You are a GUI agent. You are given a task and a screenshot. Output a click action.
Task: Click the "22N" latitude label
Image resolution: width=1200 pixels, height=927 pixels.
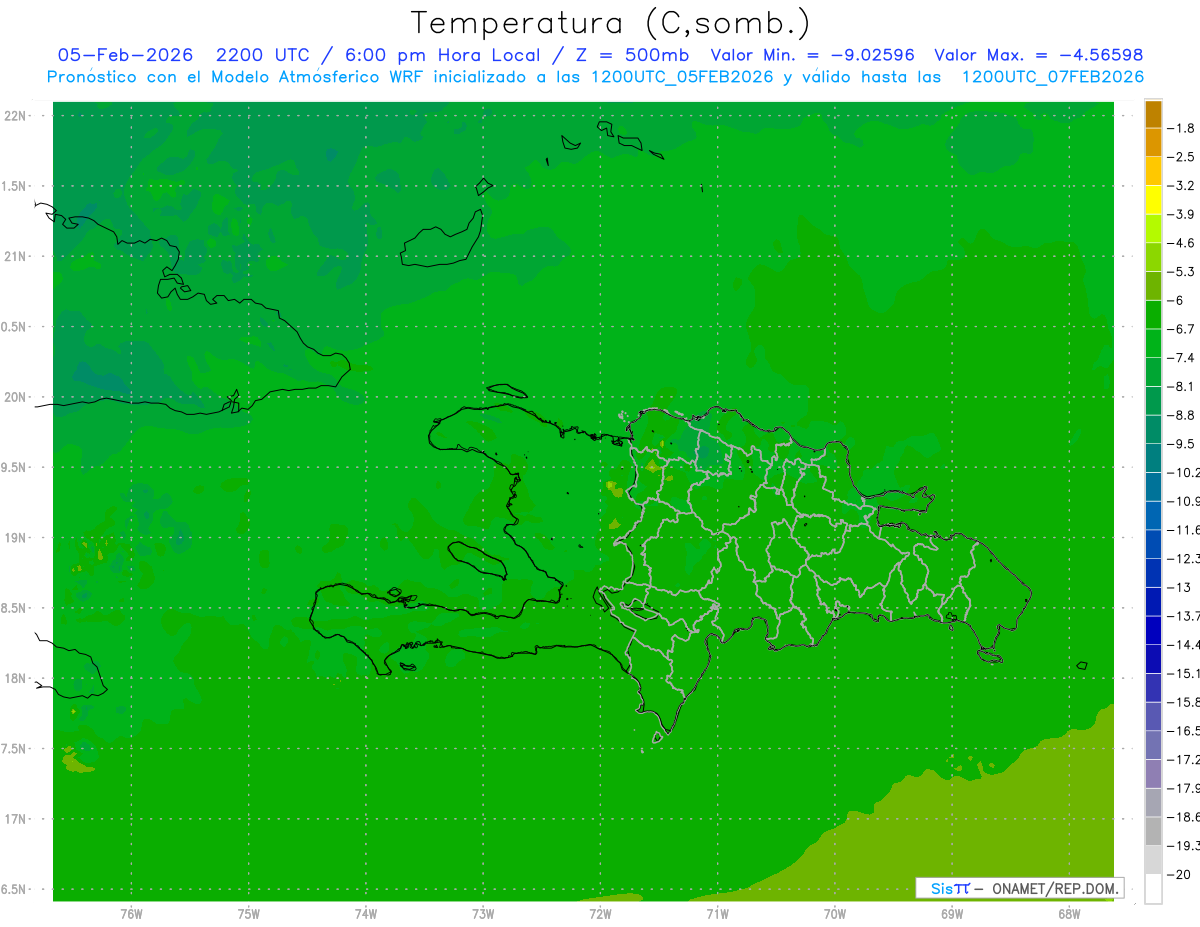(15, 116)
